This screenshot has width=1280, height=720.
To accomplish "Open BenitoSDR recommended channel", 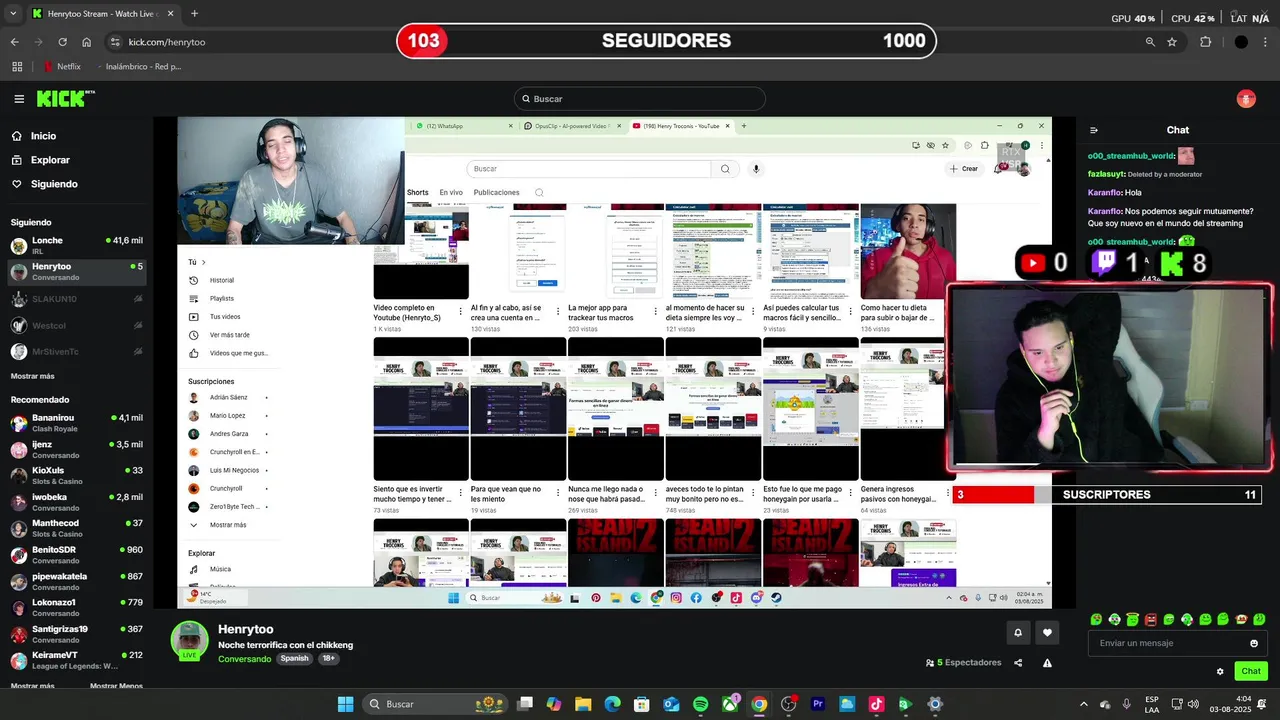I will [x=76, y=555].
